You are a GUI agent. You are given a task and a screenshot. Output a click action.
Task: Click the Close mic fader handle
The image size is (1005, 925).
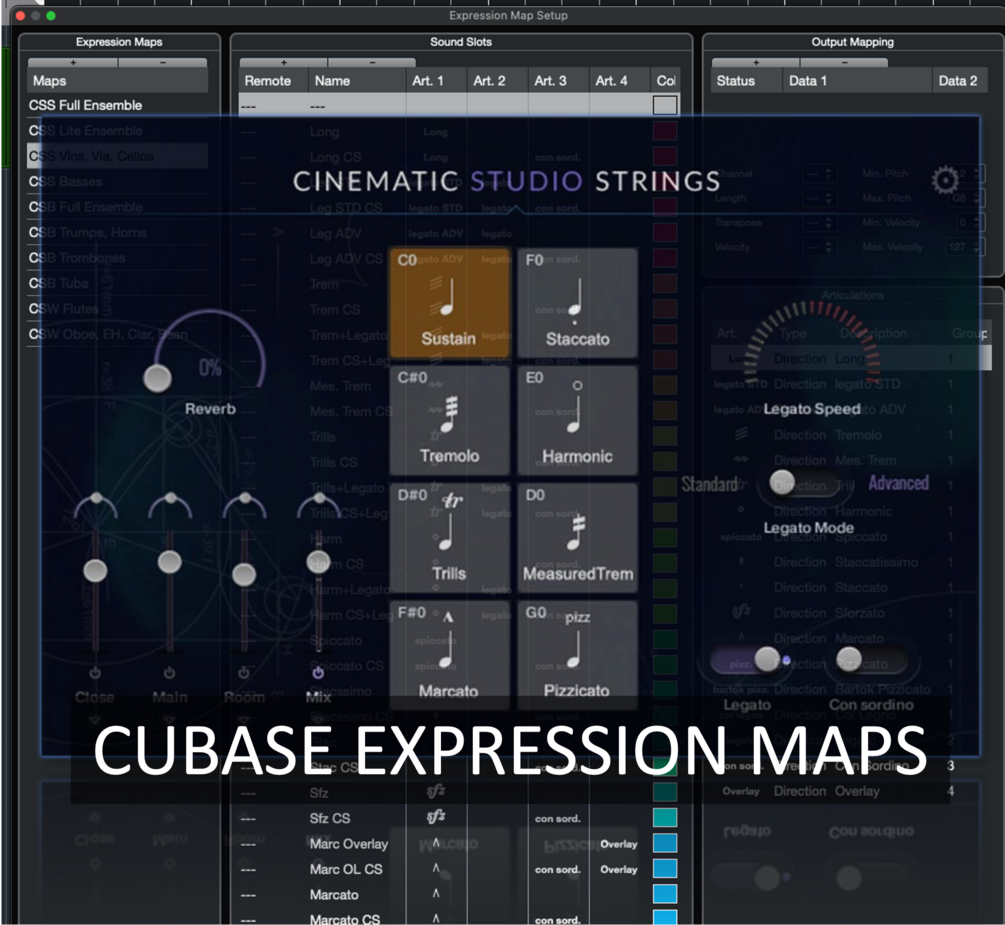[96, 570]
